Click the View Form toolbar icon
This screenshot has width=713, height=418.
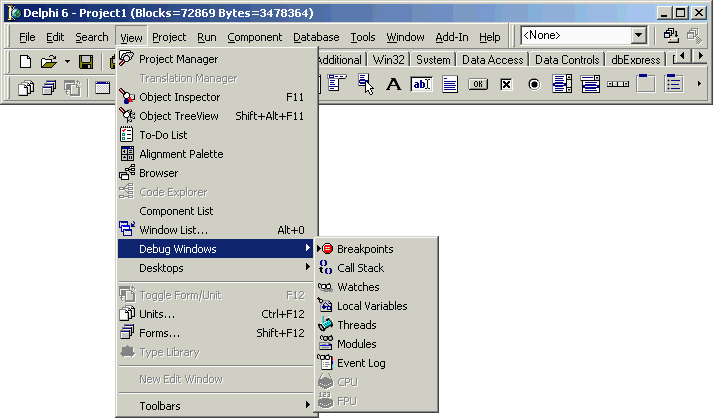coord(49,87)
